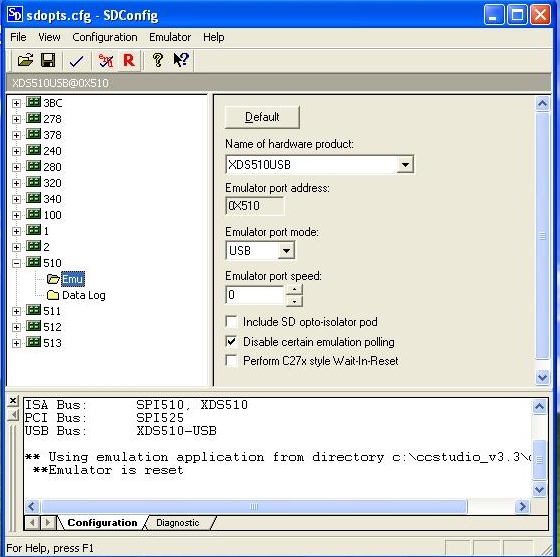
Task: Click output log scroll left arrow
Action: pos(32,506)
